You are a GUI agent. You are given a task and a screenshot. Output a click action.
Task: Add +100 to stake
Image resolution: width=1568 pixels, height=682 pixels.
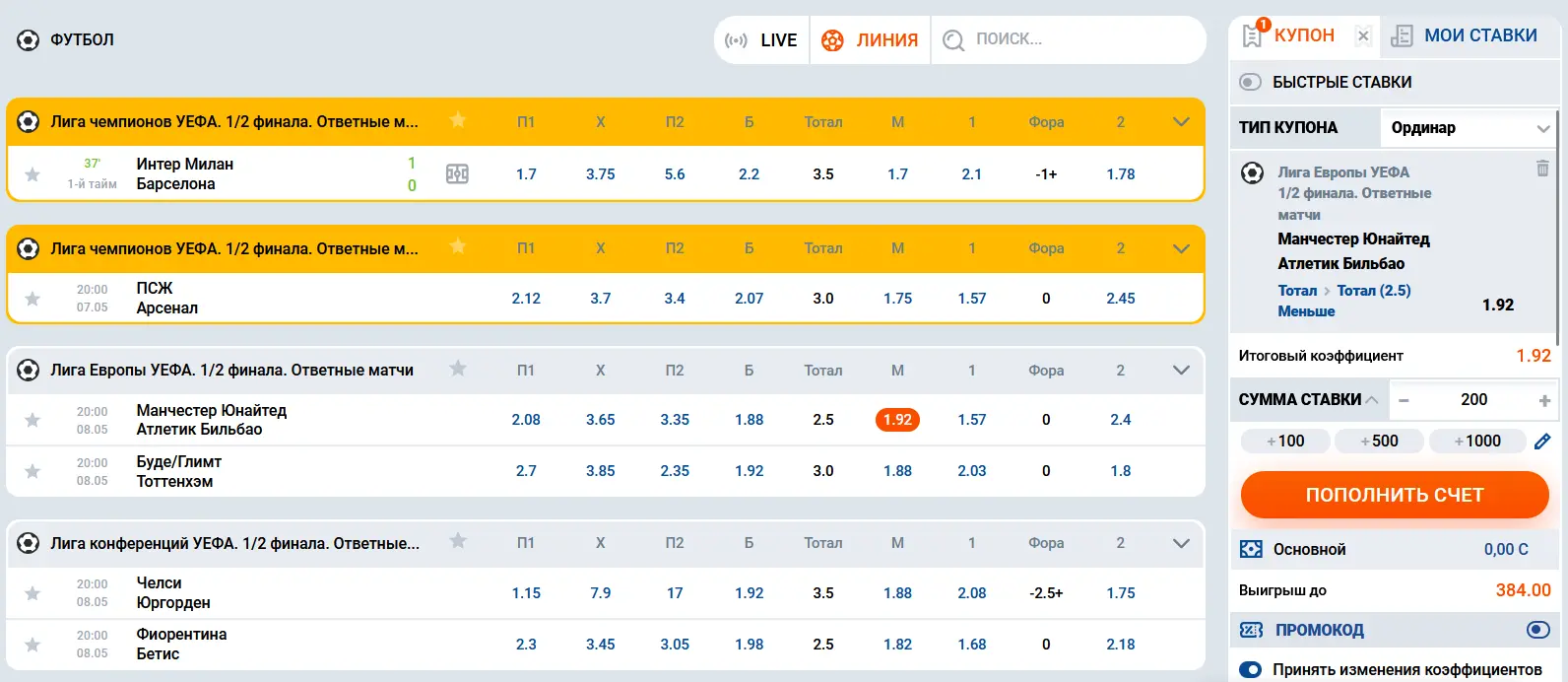click(1285, 442)
